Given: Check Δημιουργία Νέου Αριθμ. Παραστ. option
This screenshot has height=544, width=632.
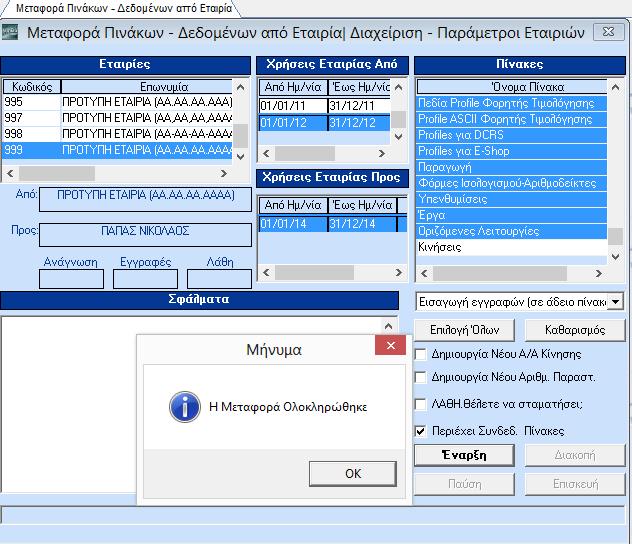Looking at the screenshot, I should 420,378.
